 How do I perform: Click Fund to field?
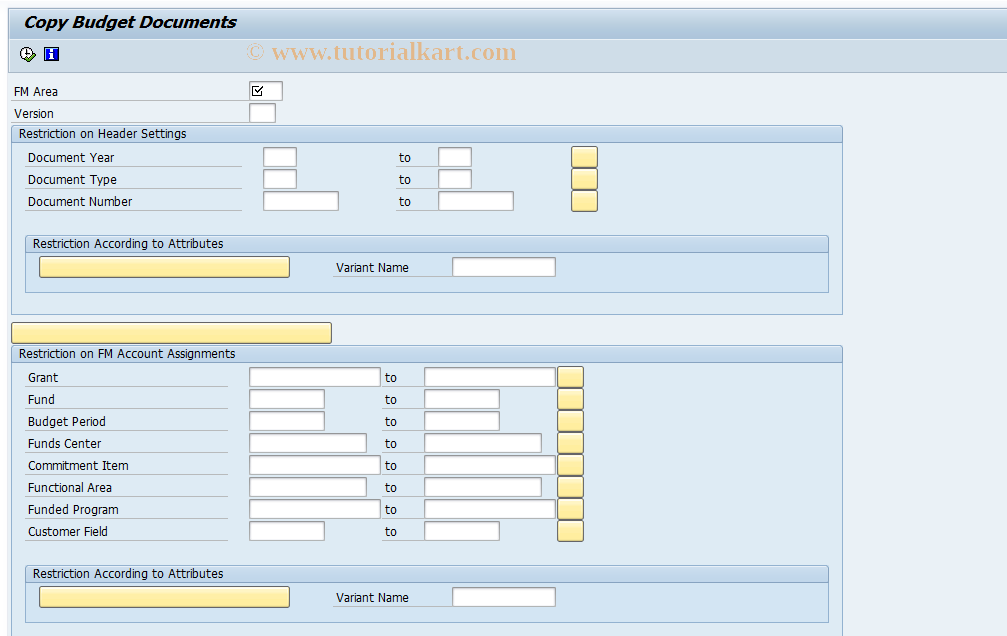pyautogui.click(x=462, y=399)
